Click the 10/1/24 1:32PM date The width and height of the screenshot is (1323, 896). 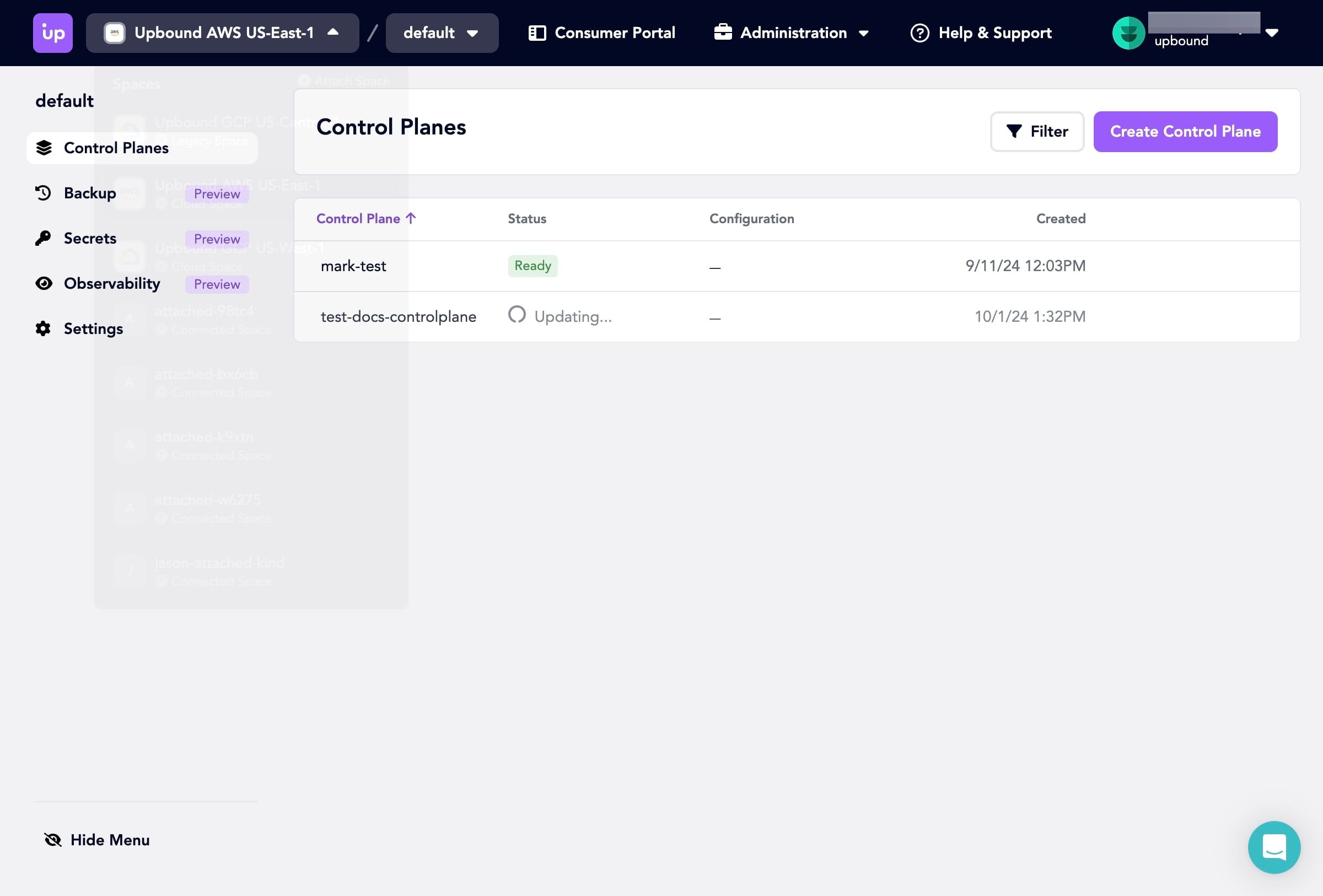pyautogui.click(x=1030, y=316)
